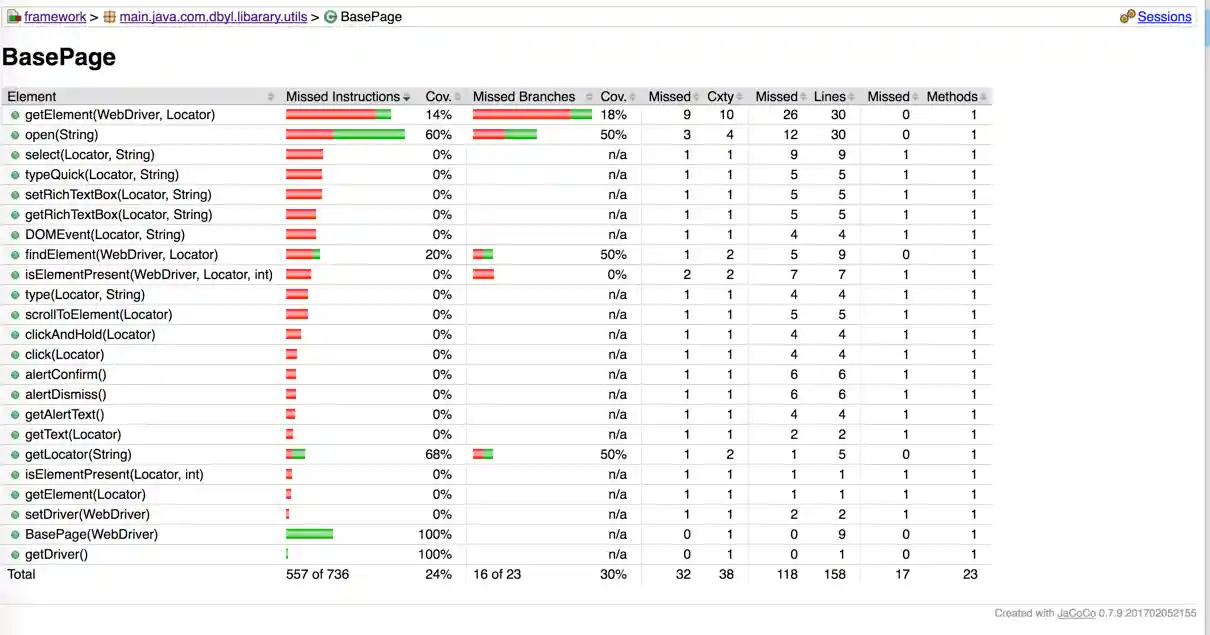The height and width of the screenshot is (635, 1210).
Task: Sort by Missed Branches column header
Action: pyautogui.click(x=524, y=97)
